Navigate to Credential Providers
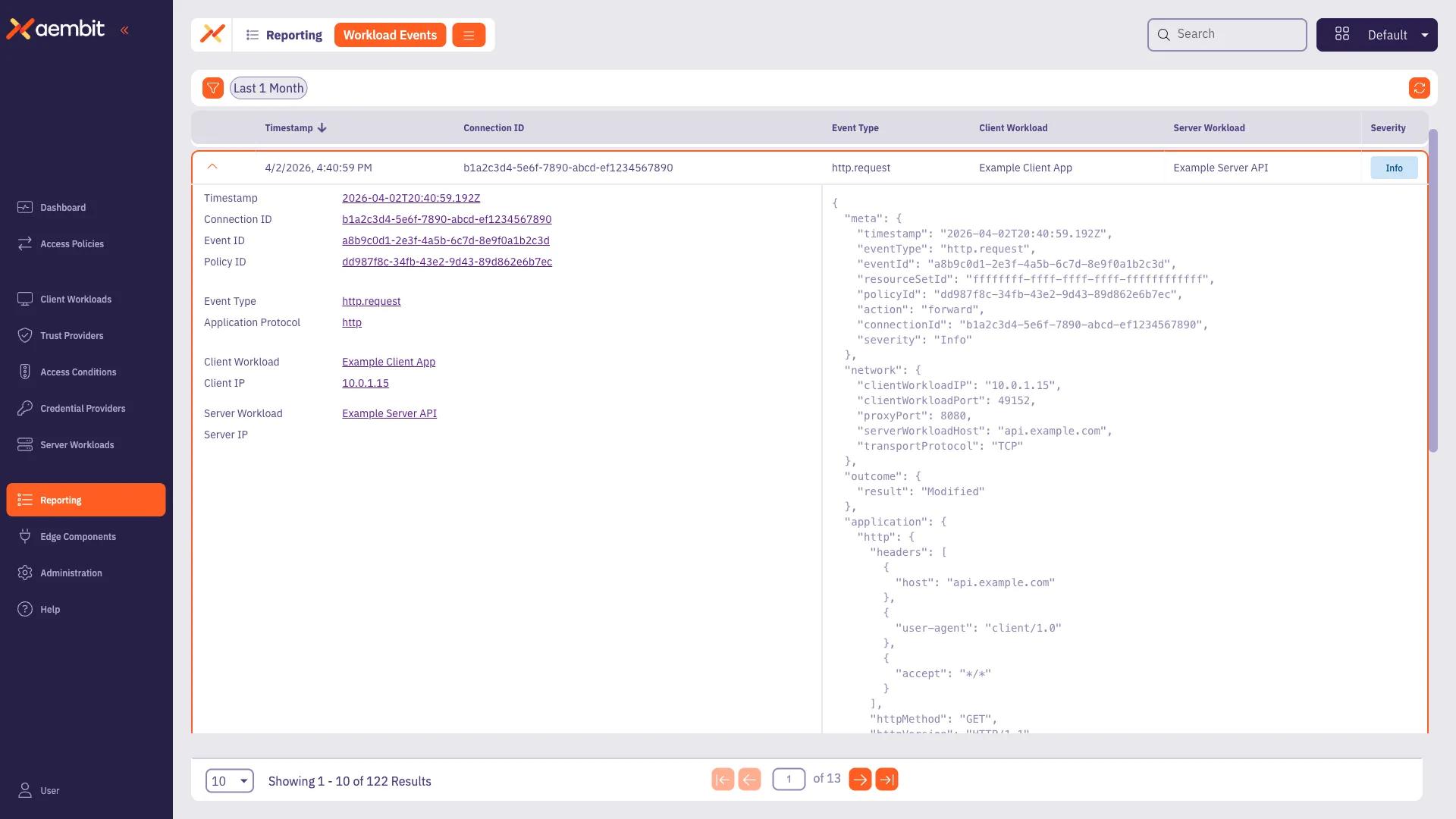1456x819 pixels. point(83,408)
